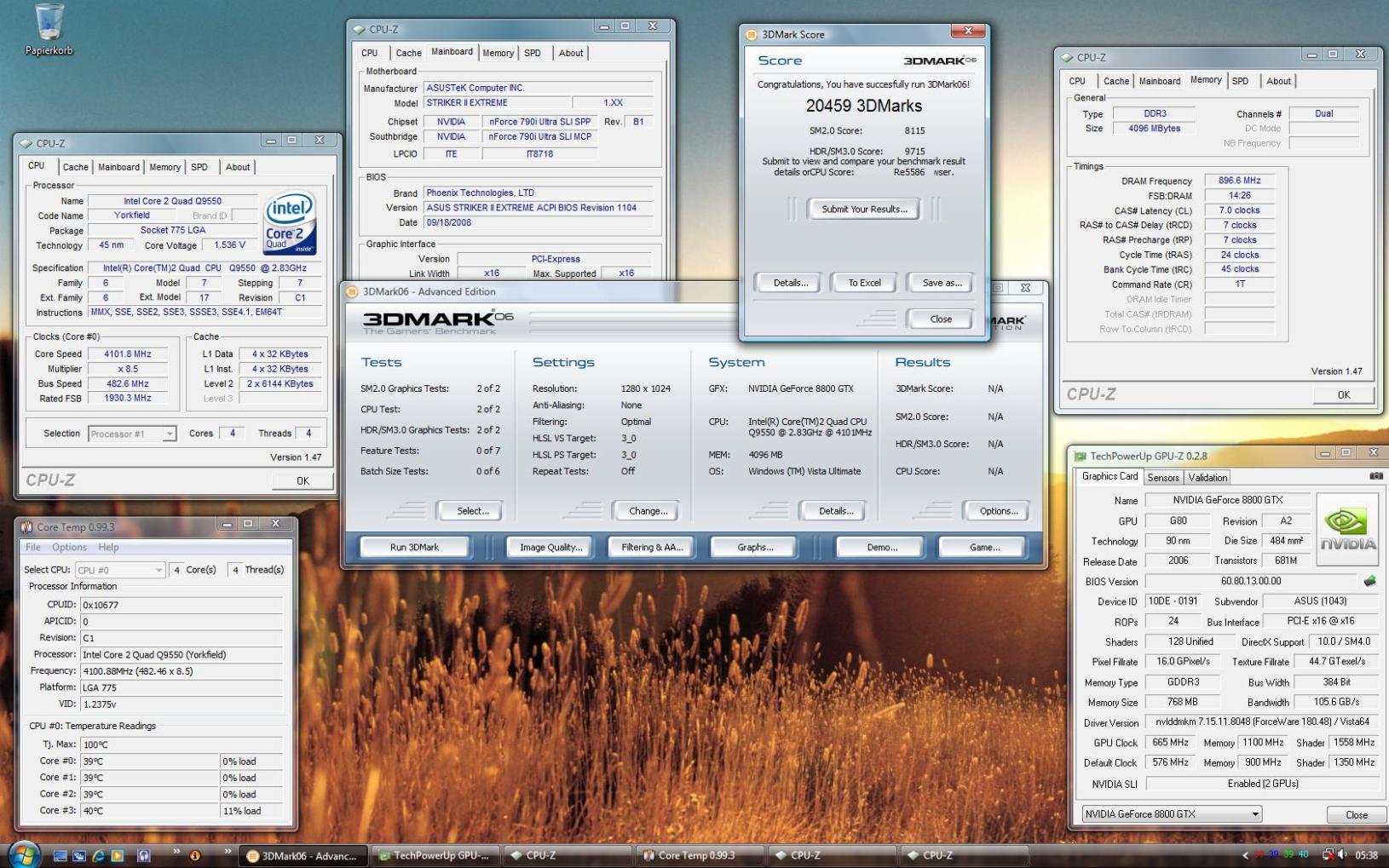This screenshot has height=868, width=1389.
Task: Open the Windows Vista Start orb
Action: click(x=23, y=854)
